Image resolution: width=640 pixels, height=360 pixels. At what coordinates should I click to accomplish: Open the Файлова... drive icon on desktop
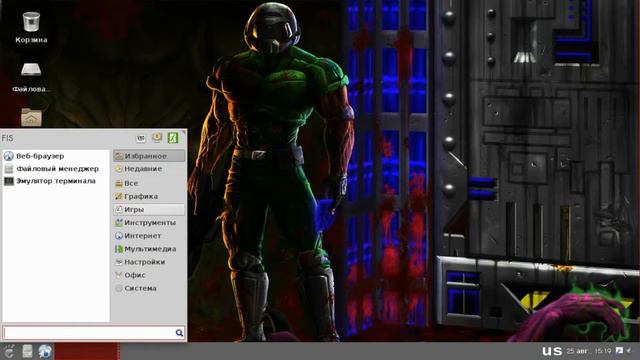[x=31, y=76]
